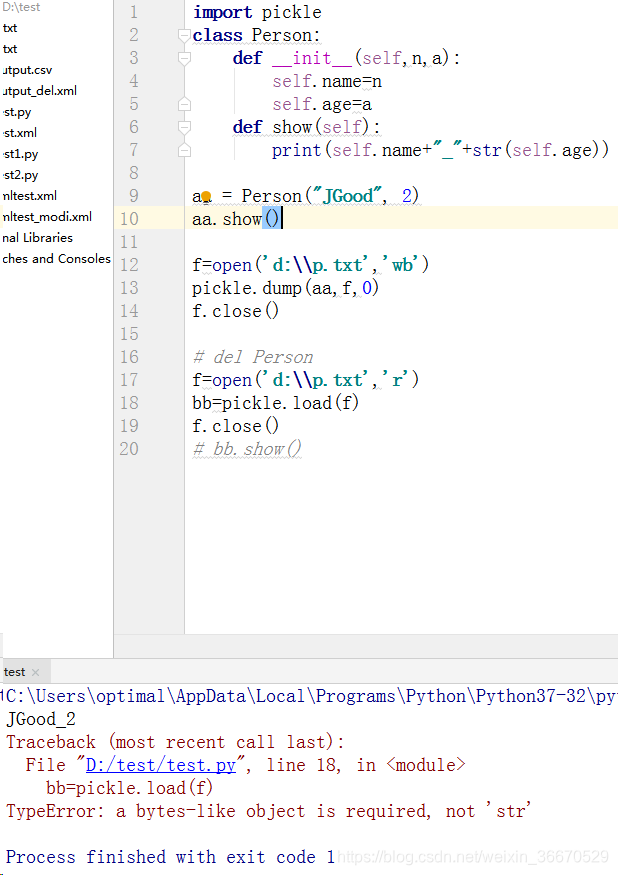Open the file ending in st1.py
This screenshot has height=875, width=618.
[20, 154]
